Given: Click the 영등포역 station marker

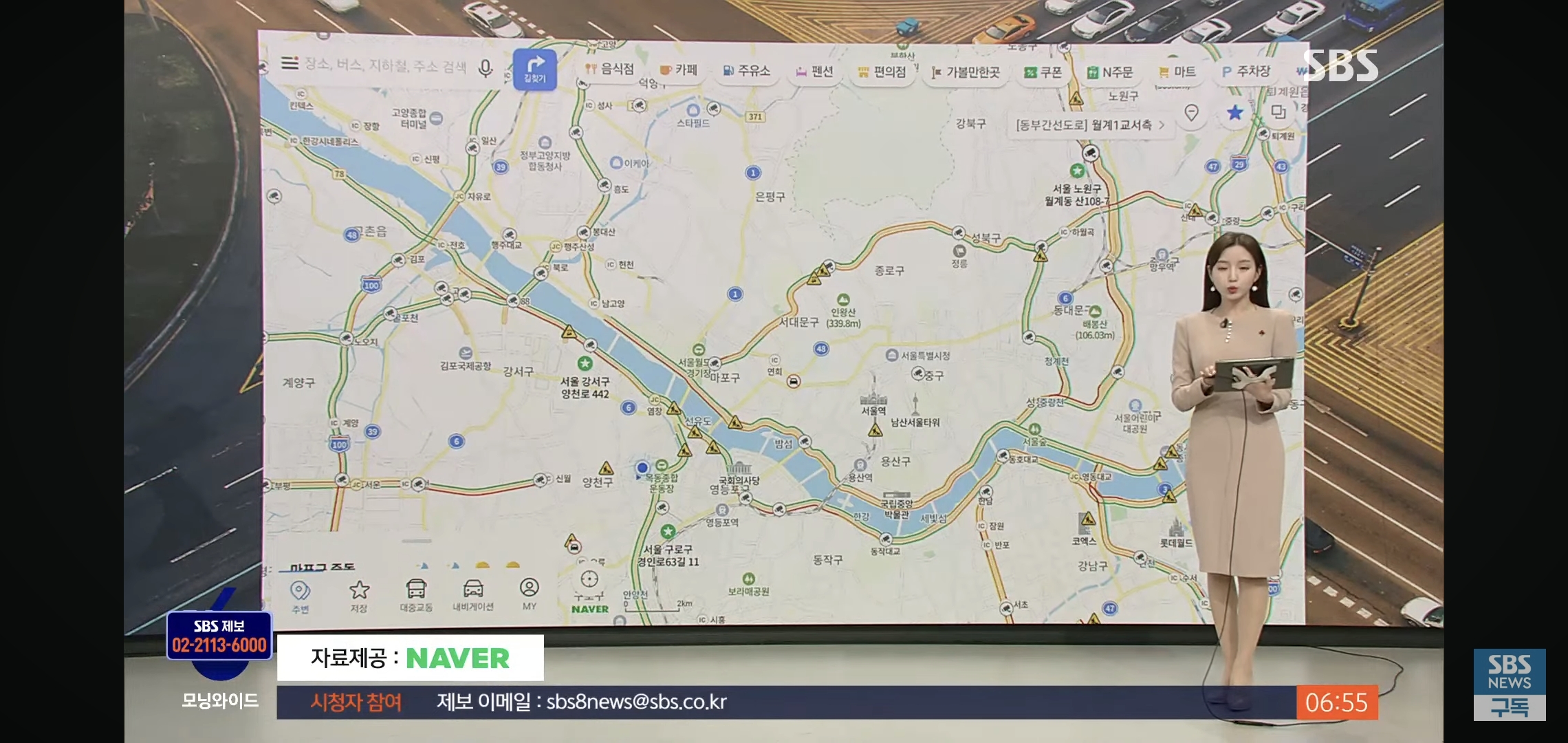Looking at the screenshot, I should (722, 510).
